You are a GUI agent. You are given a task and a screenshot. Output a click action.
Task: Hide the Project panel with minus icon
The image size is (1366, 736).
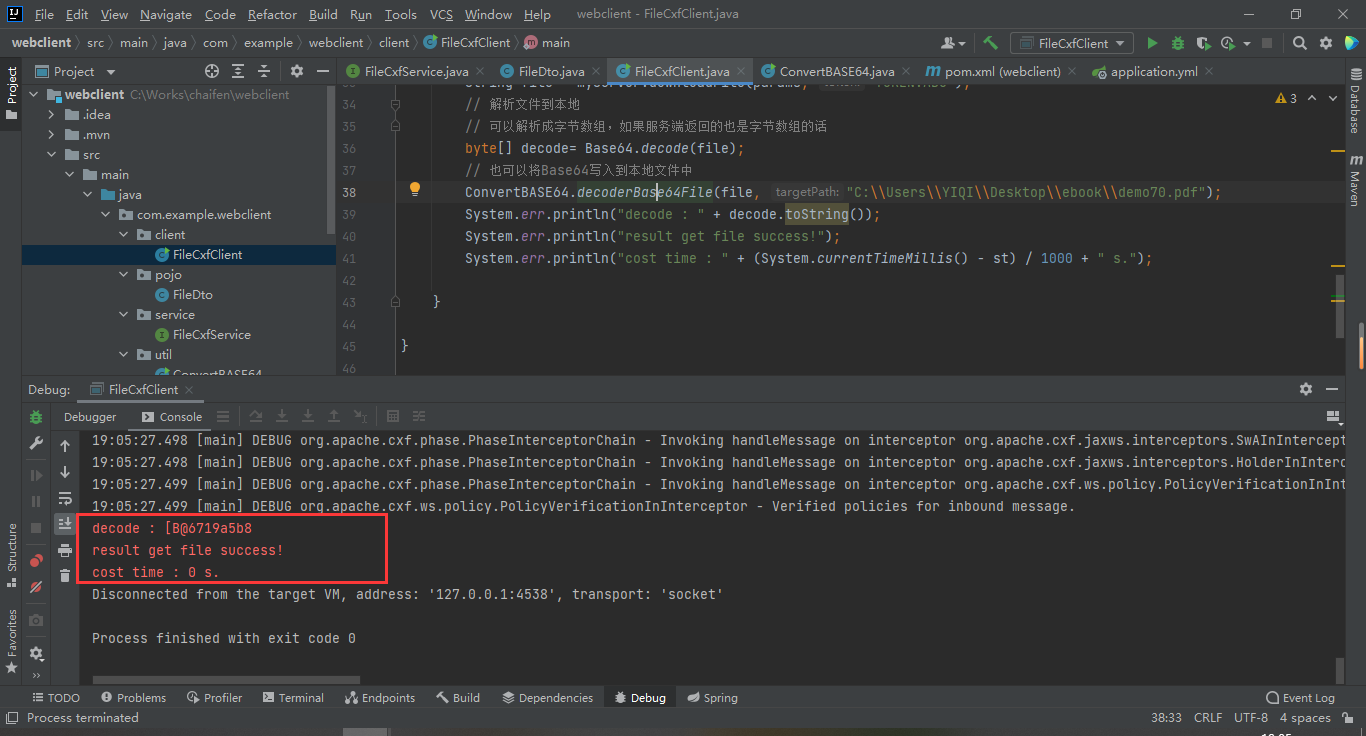[x=322, y=71]
